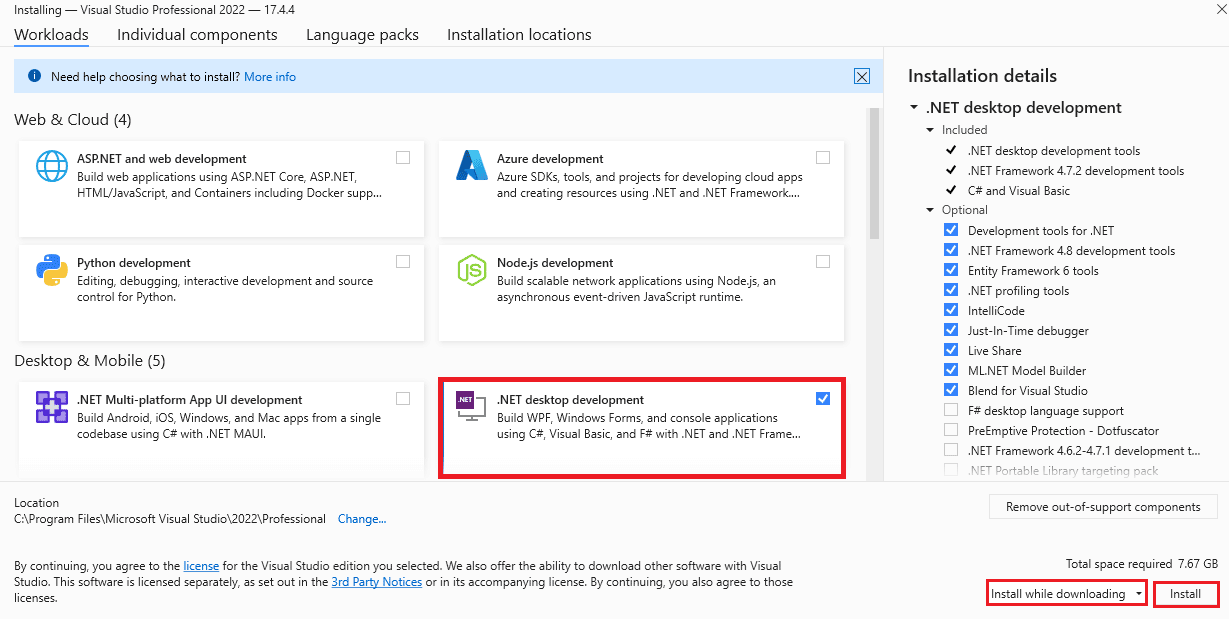Viewport: 1229px width, 619px height.
Task: Click the ASP.NET globe workload icon
Action: coord(52,166)
